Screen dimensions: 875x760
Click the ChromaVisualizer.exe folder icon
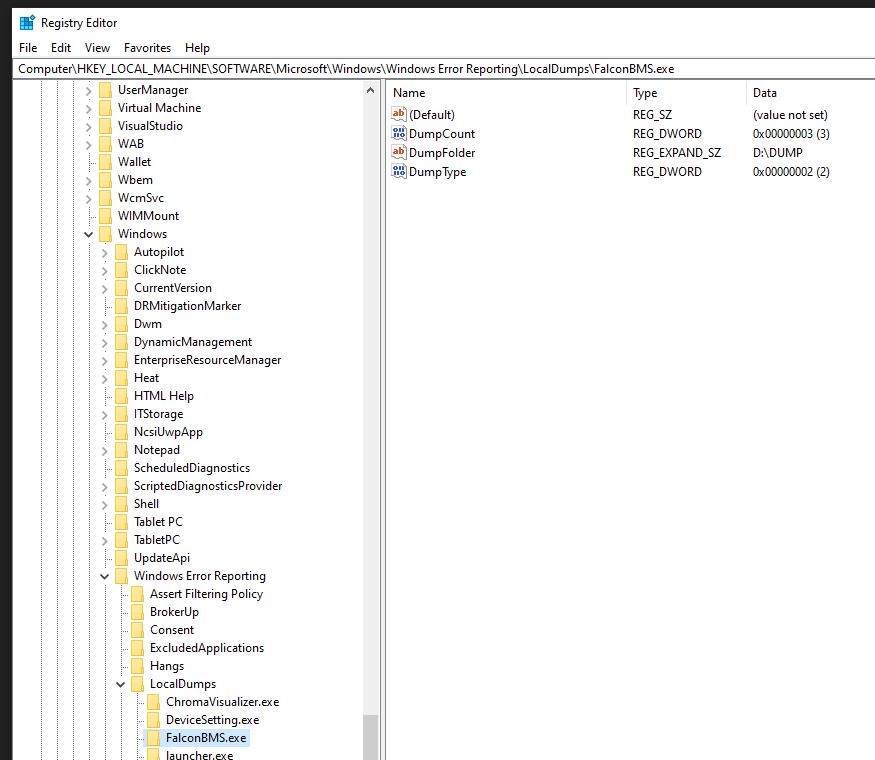click(x=154, y=702)
